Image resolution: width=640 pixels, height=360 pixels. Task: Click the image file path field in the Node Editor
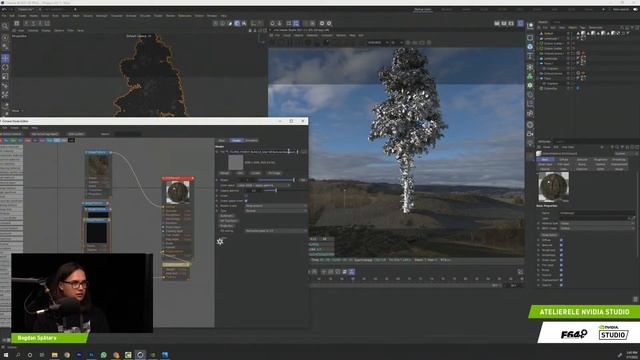pos(263,151)
